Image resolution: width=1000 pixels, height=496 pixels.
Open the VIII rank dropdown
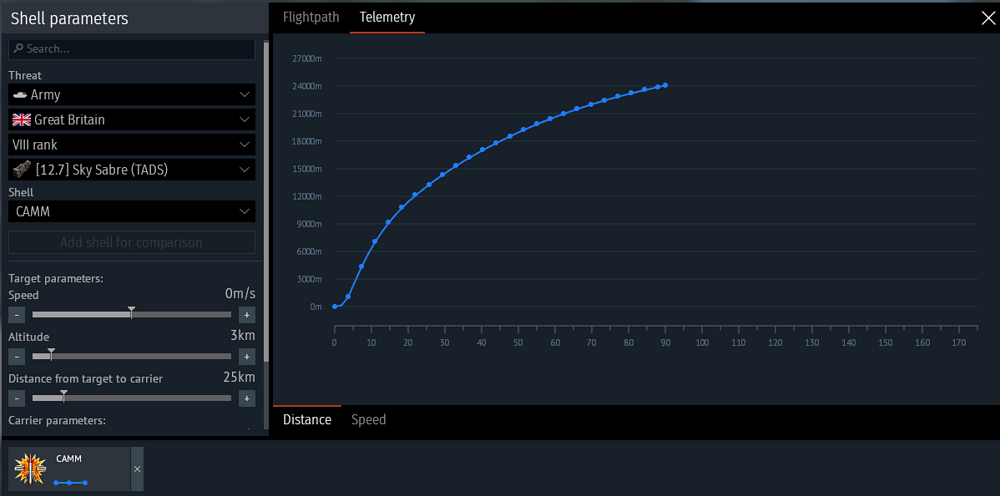point(132,144)
